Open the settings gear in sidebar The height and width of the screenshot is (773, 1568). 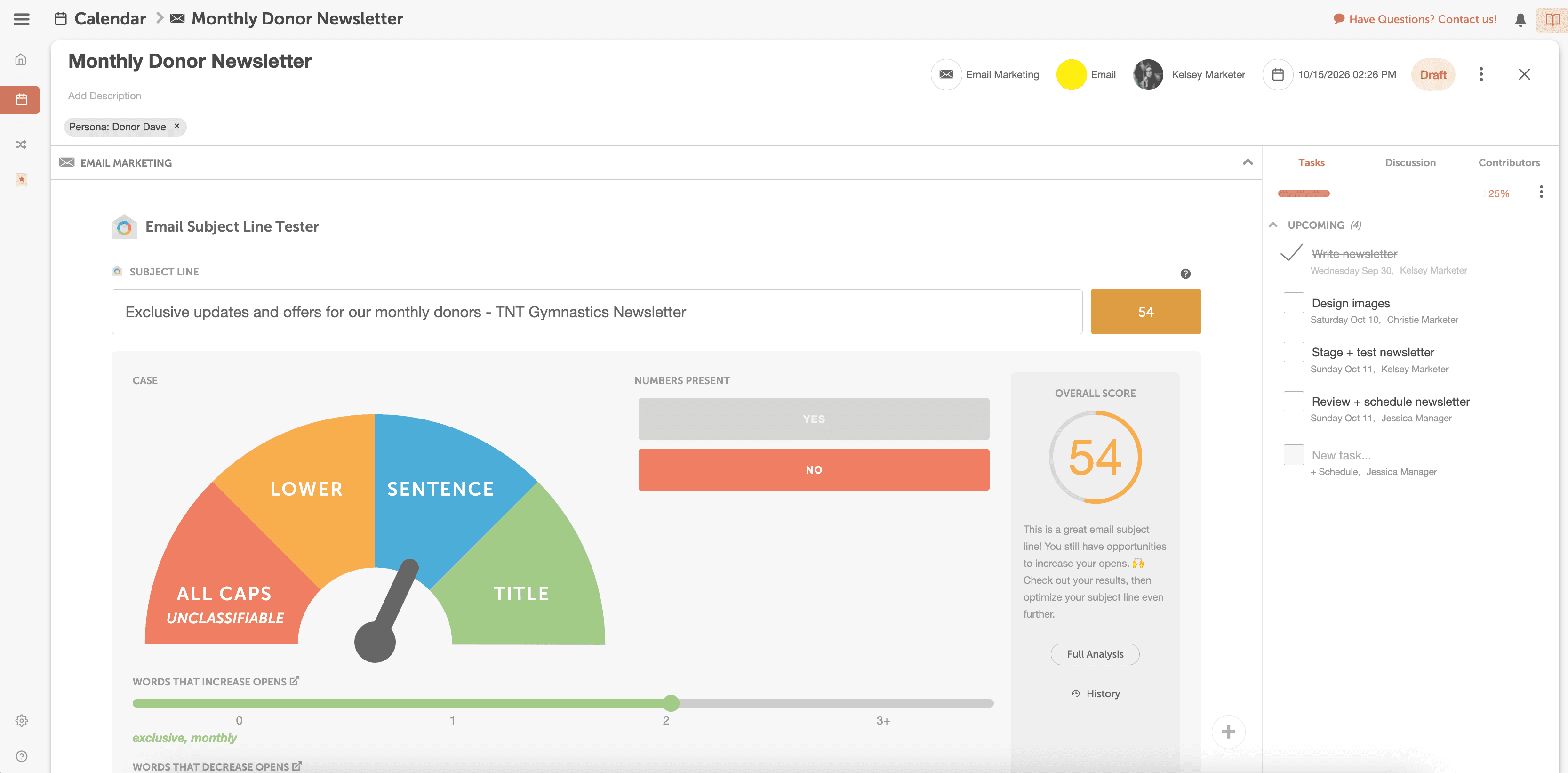click(x=21, y=721)
